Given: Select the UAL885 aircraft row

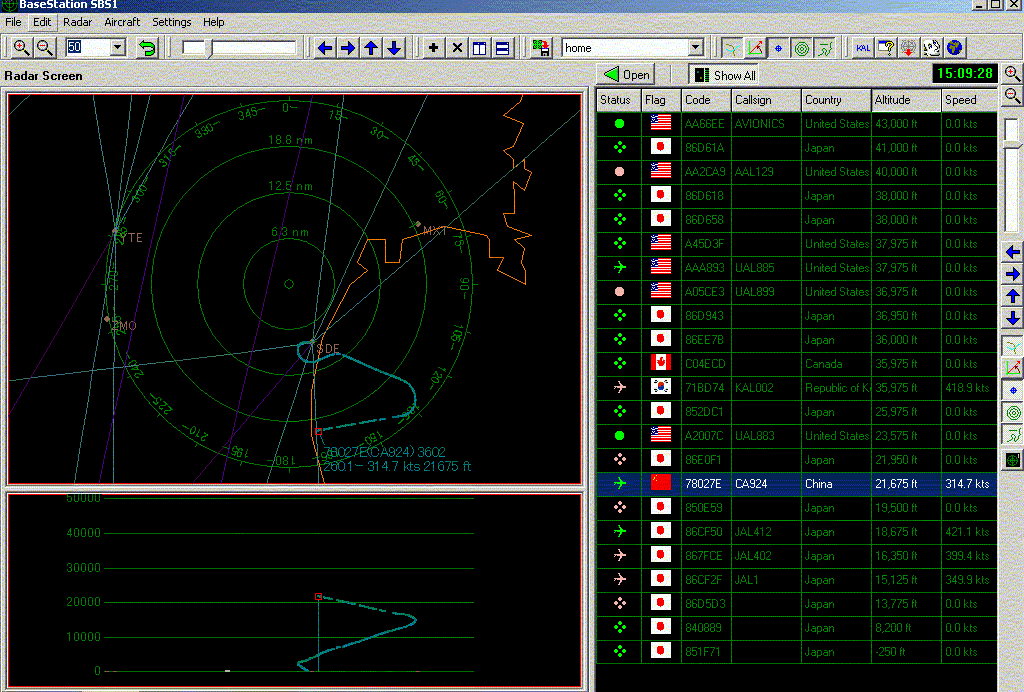Looking at the screenshot, I should [x=797, y=268].
